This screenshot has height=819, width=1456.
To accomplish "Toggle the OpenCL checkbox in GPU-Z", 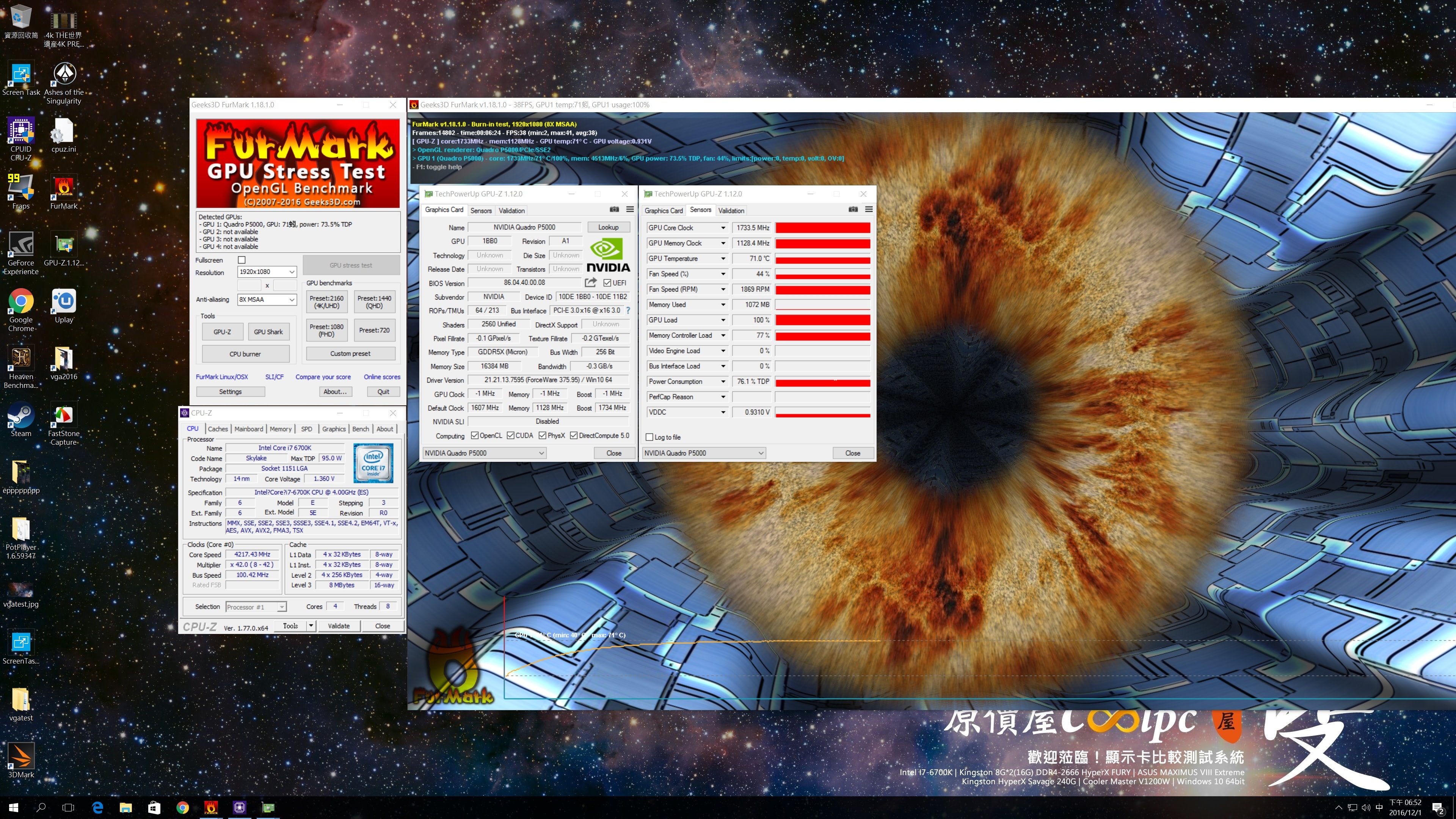I will [475, 436].
